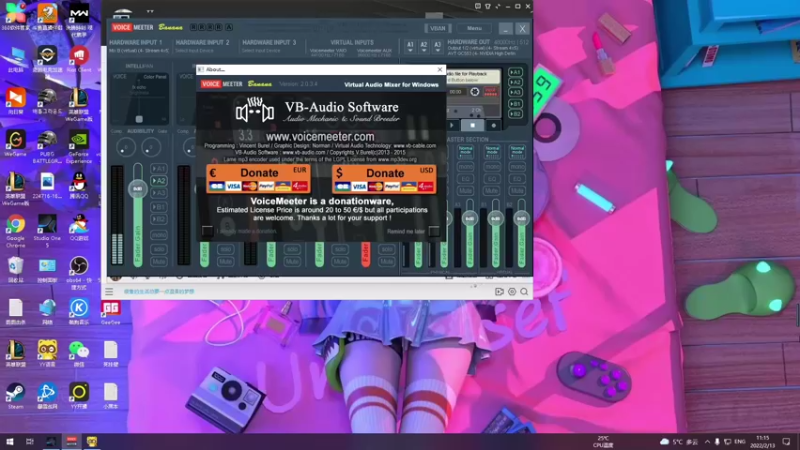800x450 pixels.
Task: Open Riot Client desktop shortcut
Action: click(79, 59)
